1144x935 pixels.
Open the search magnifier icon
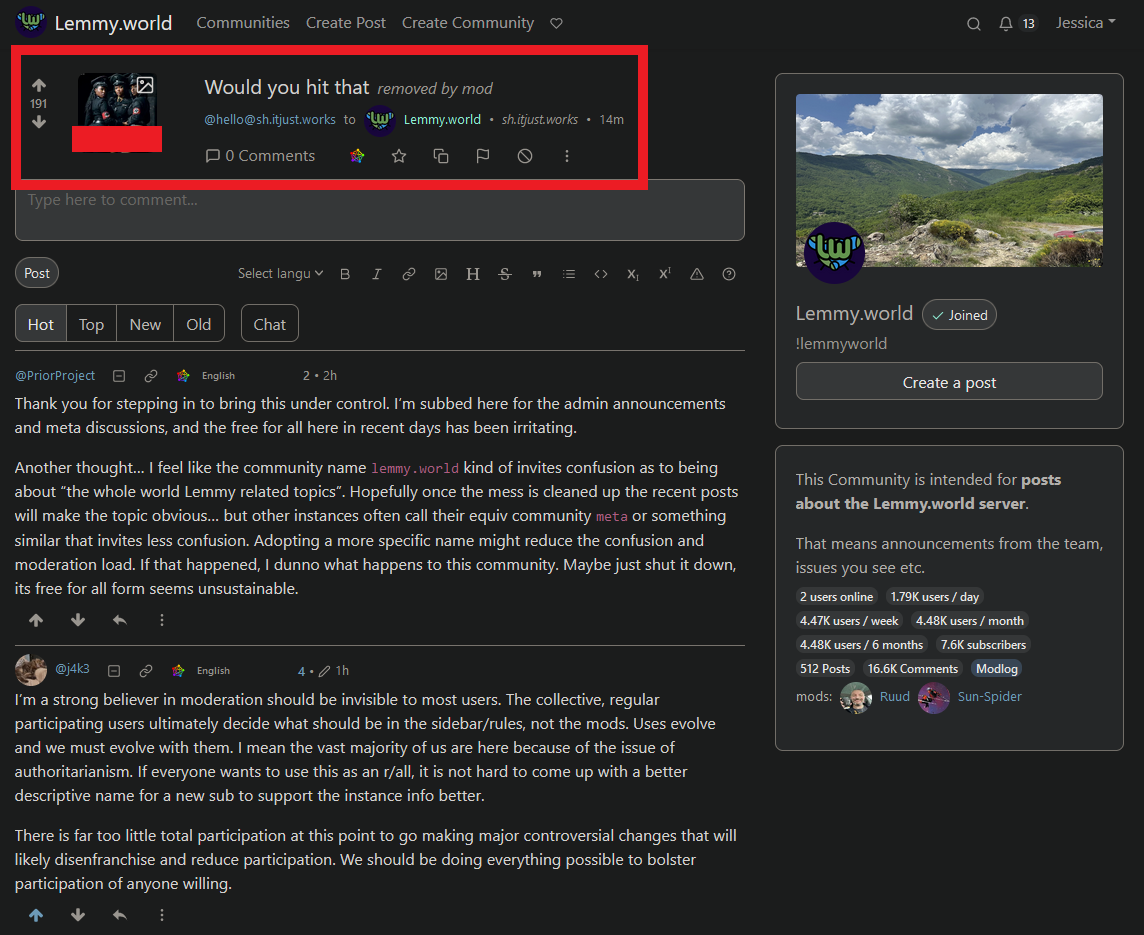pyautogui.click(x=973, y=24)
